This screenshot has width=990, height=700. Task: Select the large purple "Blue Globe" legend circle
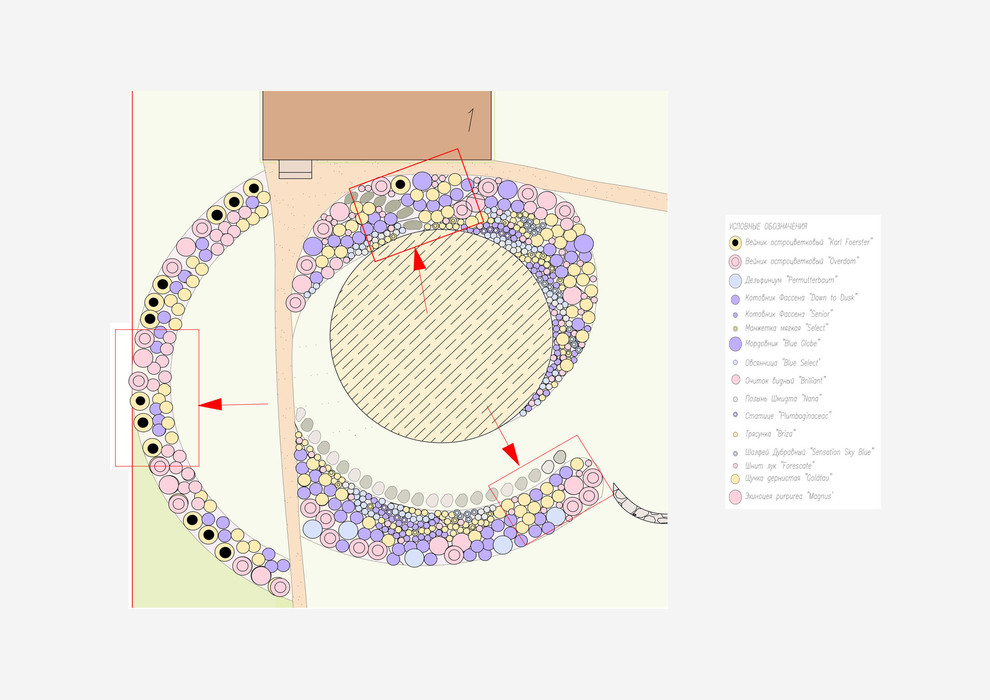tap(735, 343)
